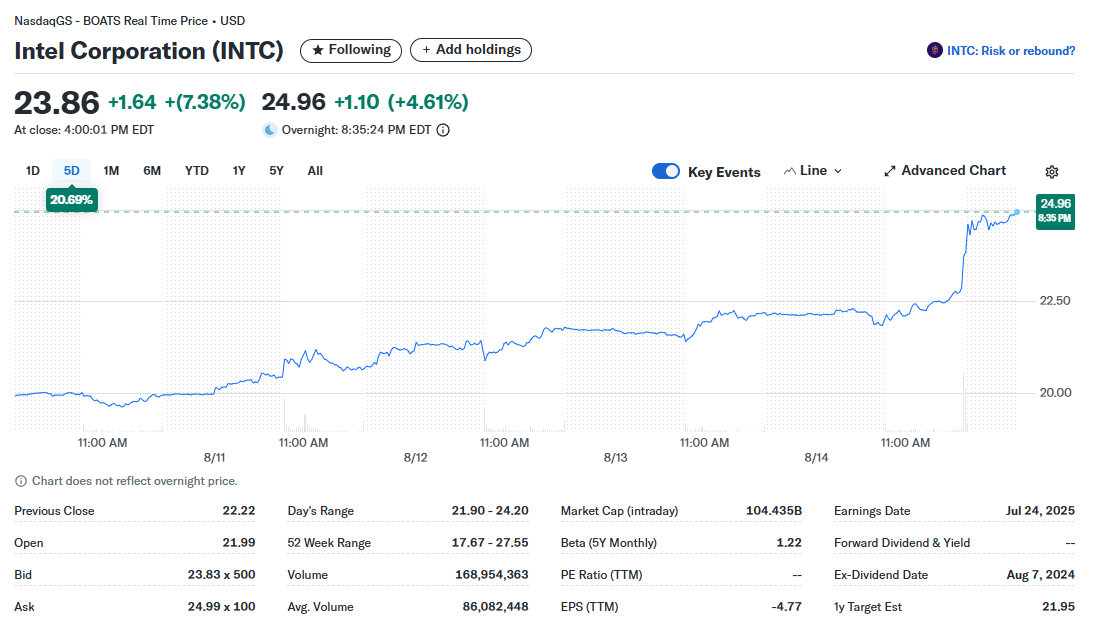The height and width of the screenshot is (633, 1094).
Task: Open INTC: Risk or rebound? link
Action: pos(1010,51)
